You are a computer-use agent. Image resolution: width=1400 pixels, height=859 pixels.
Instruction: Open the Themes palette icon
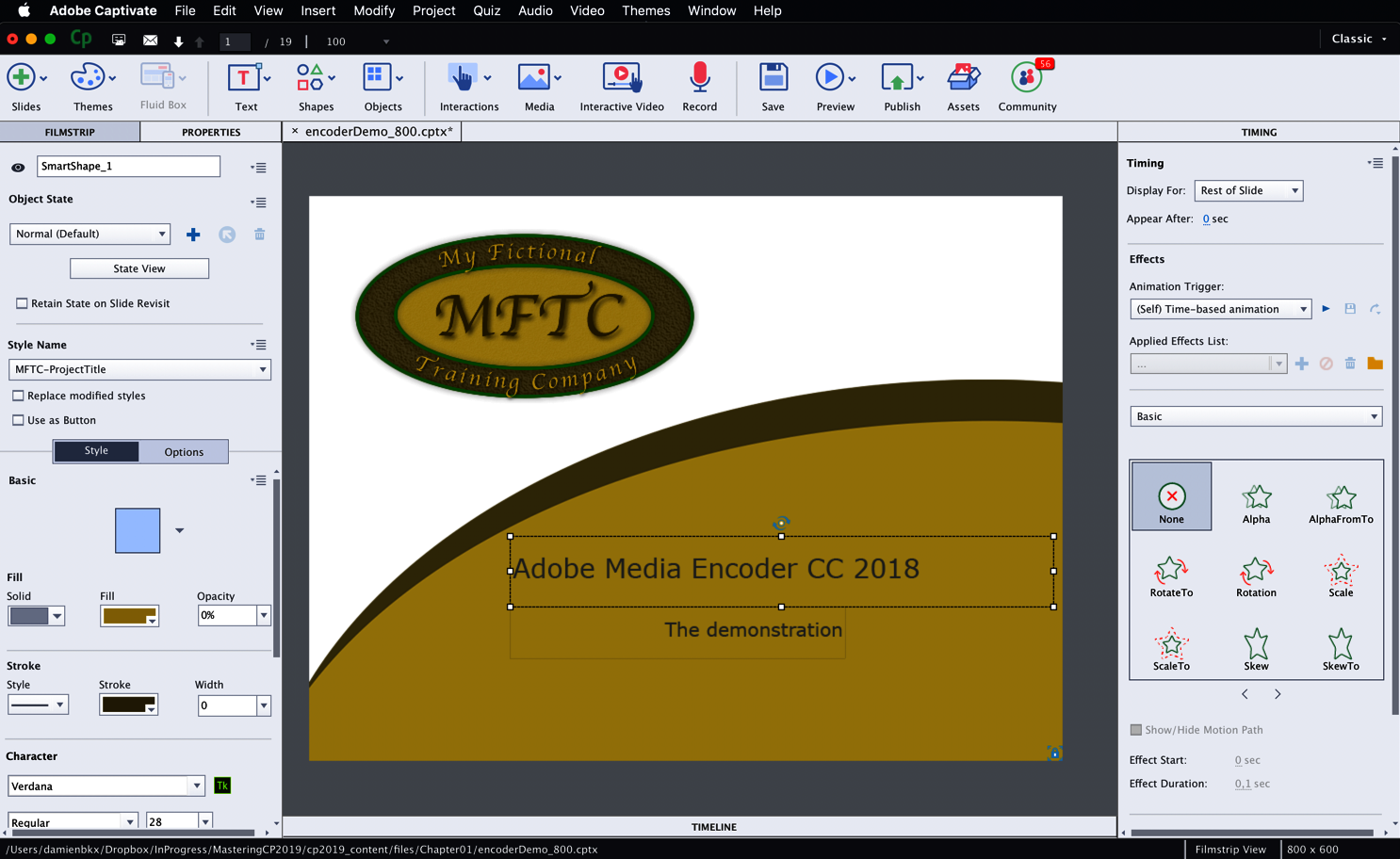pos(92,87)
